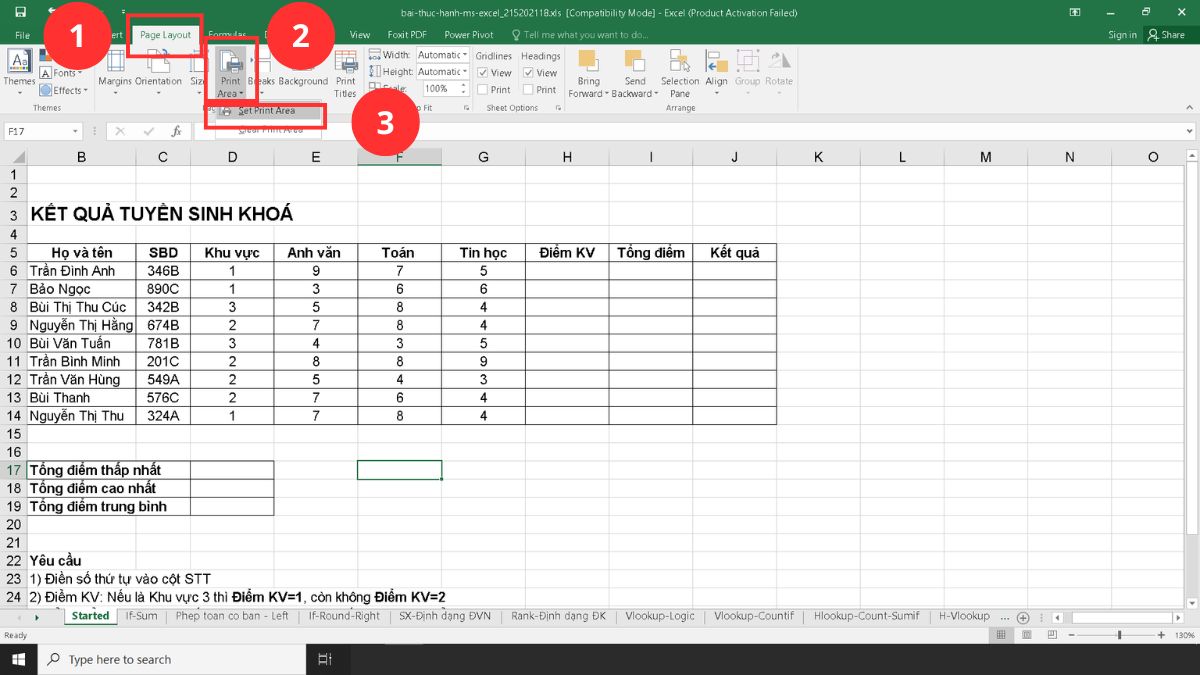Collapse the ribbon with the chevron

tap(1189, 108)
